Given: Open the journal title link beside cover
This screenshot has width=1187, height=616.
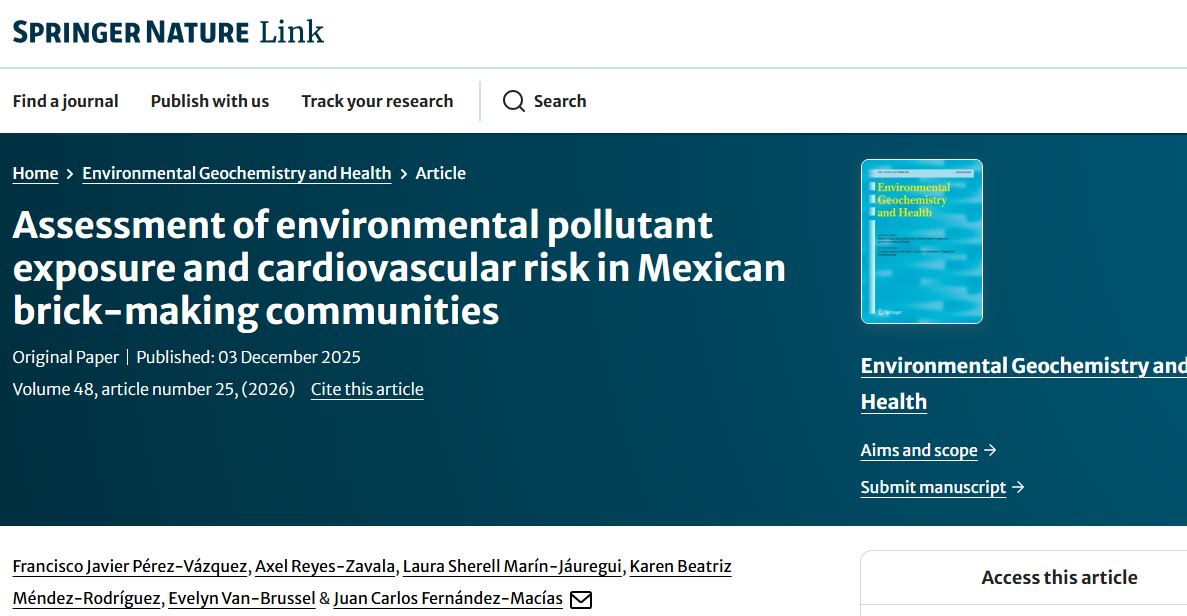Looking at the screenshot, I should pos(1022,366).
